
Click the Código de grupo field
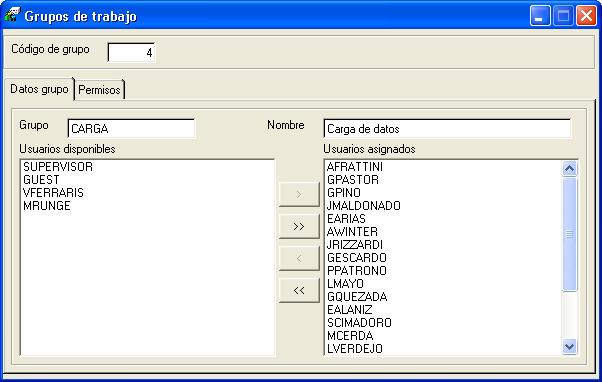click(x=131, y=52)
